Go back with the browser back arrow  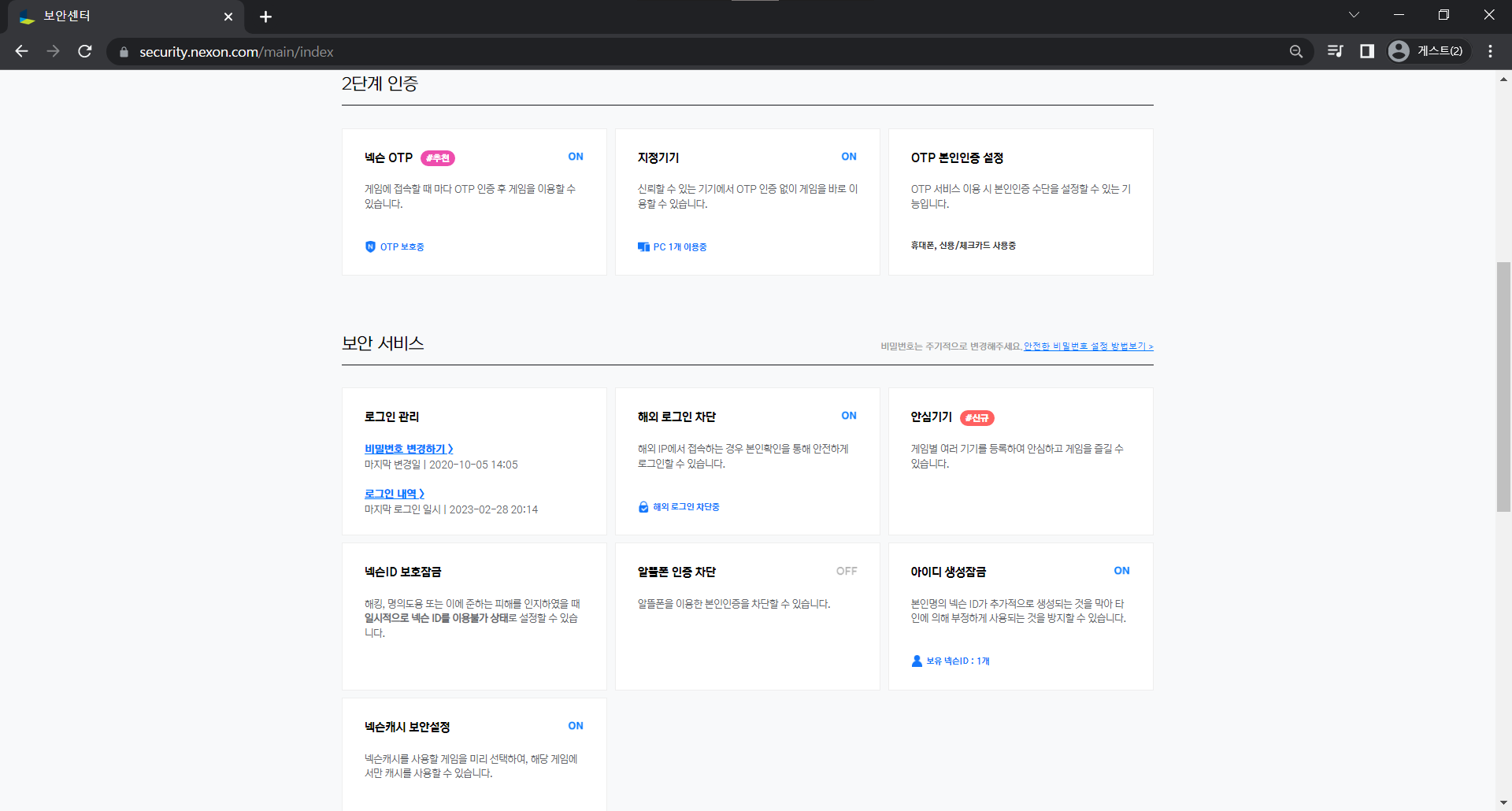coord(21,51)
